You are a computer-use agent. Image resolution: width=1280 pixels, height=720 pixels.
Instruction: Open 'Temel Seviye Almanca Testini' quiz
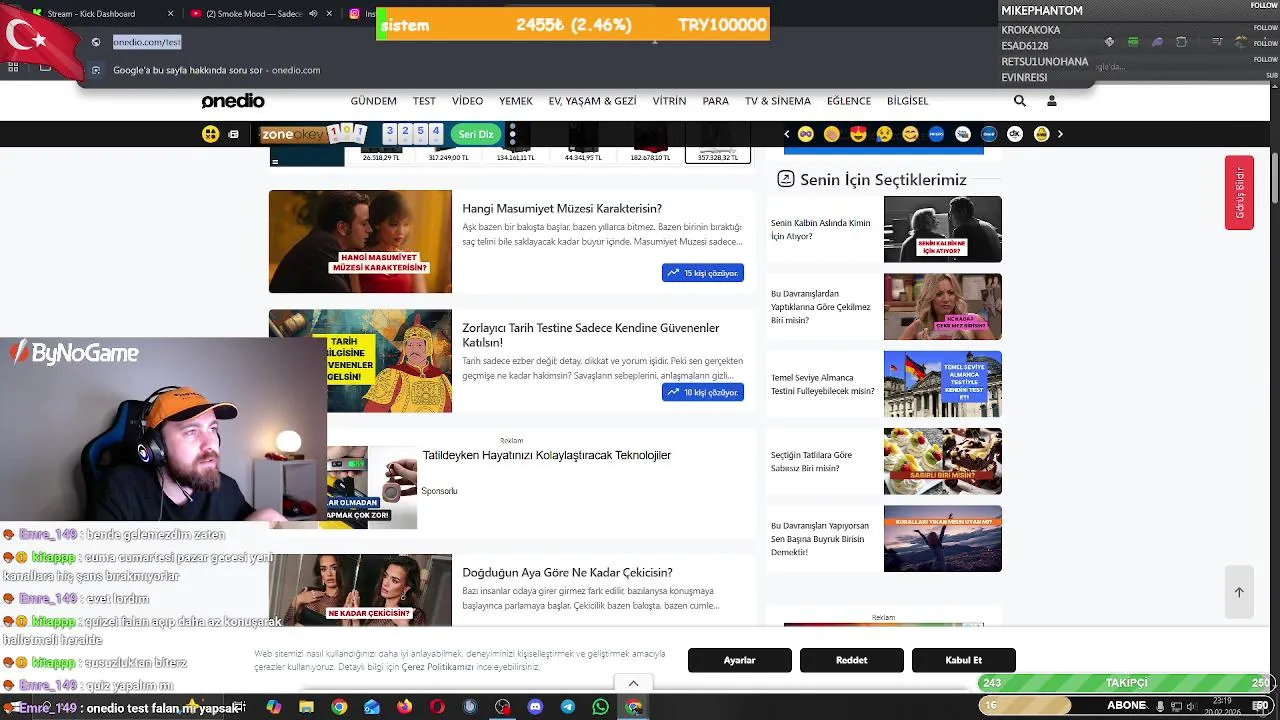pyautogui.click(x=822, y=384)
